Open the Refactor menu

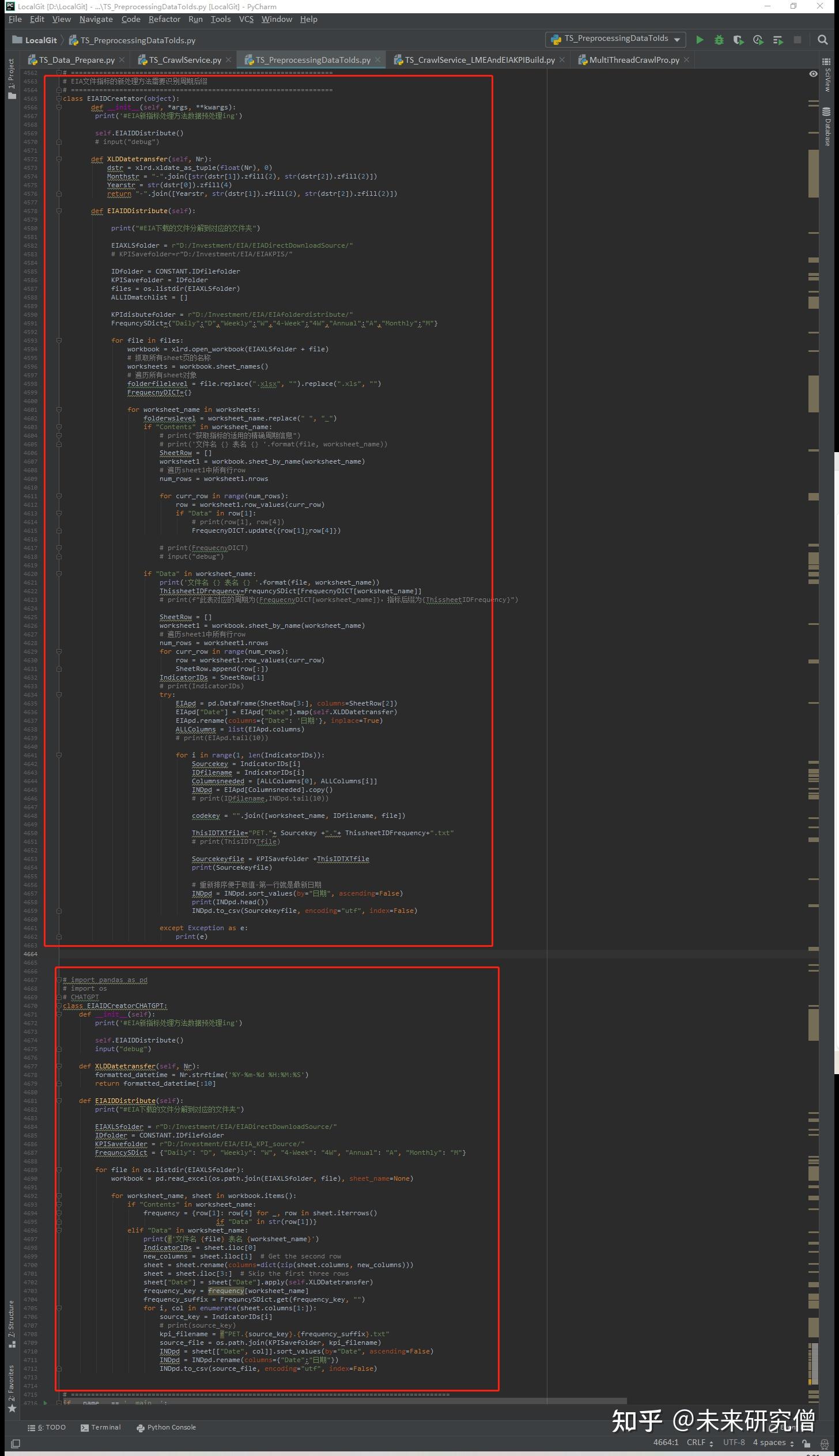click(x=164, y=19)
